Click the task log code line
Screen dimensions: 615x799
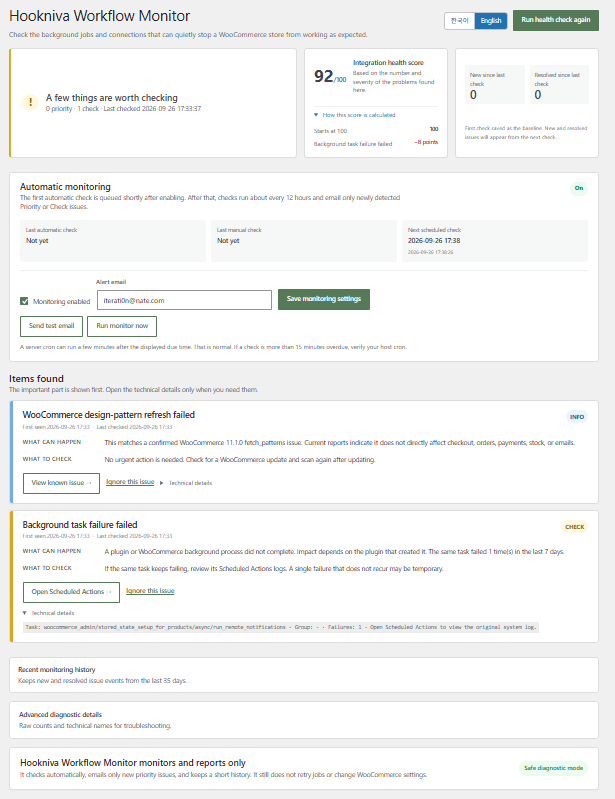tap(281, 627)
